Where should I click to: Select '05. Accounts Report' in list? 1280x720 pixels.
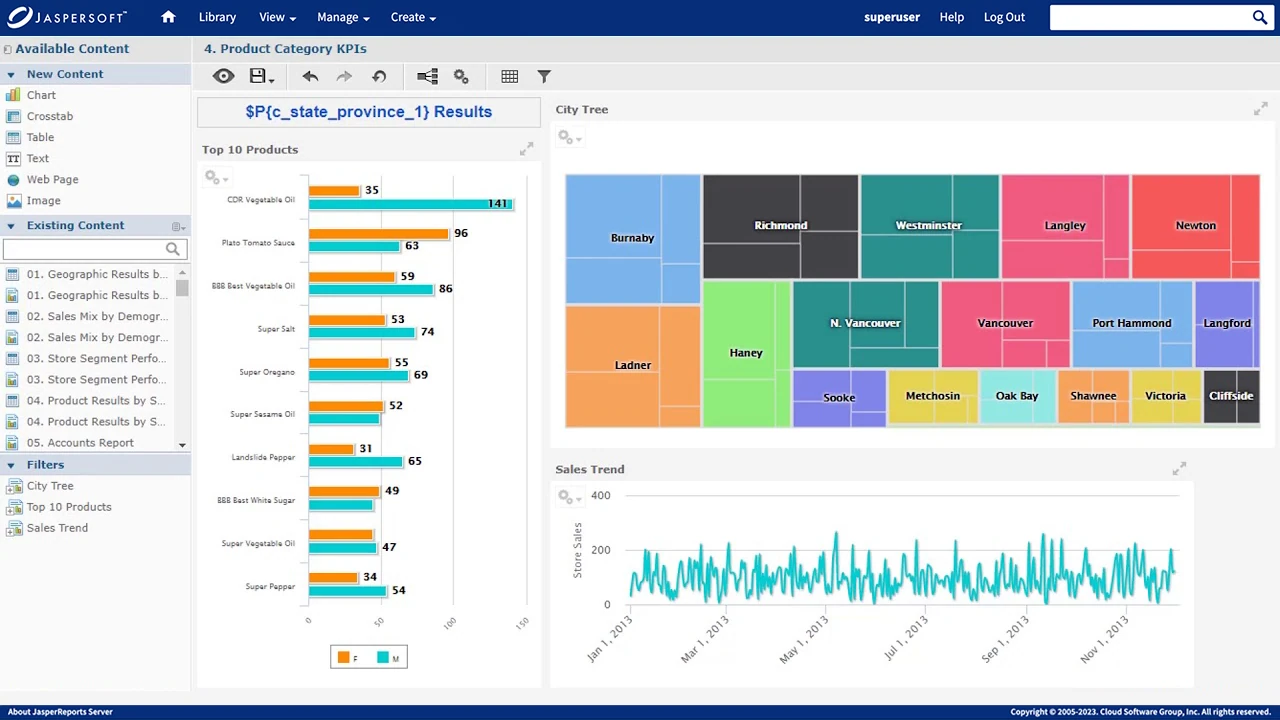(80, 443)
